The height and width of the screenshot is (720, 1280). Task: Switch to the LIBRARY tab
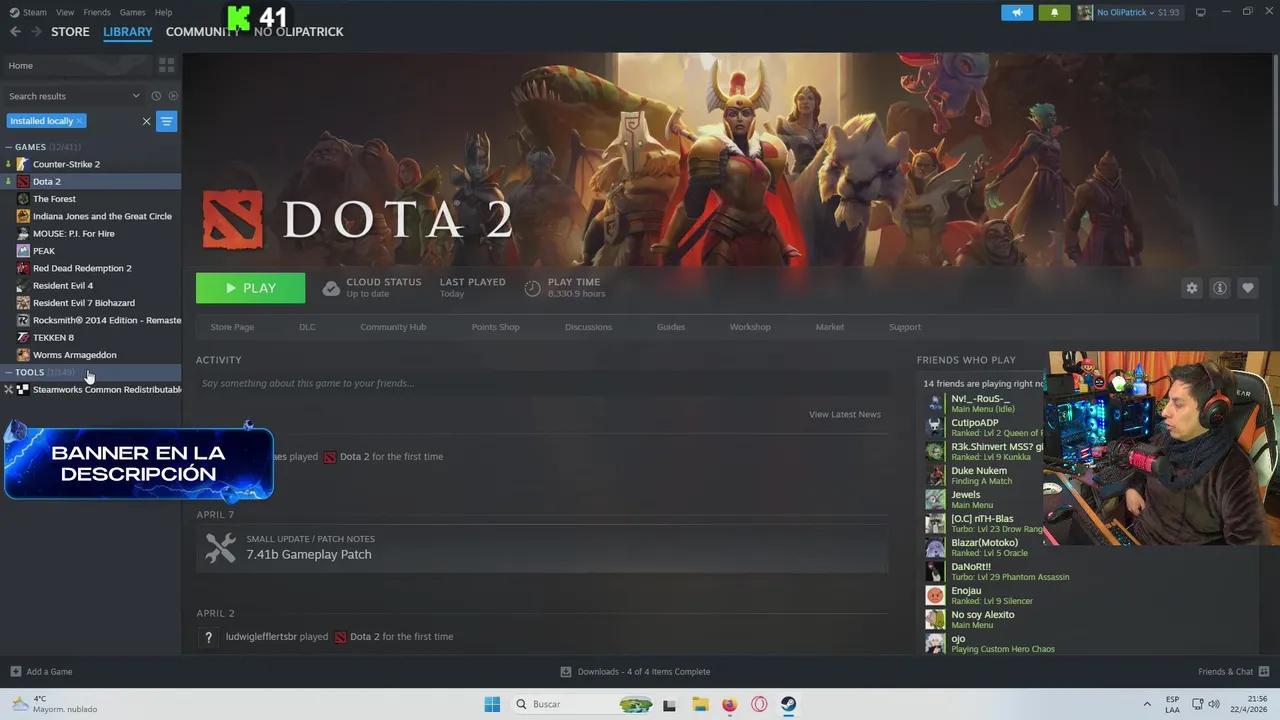tap(128, 32)
